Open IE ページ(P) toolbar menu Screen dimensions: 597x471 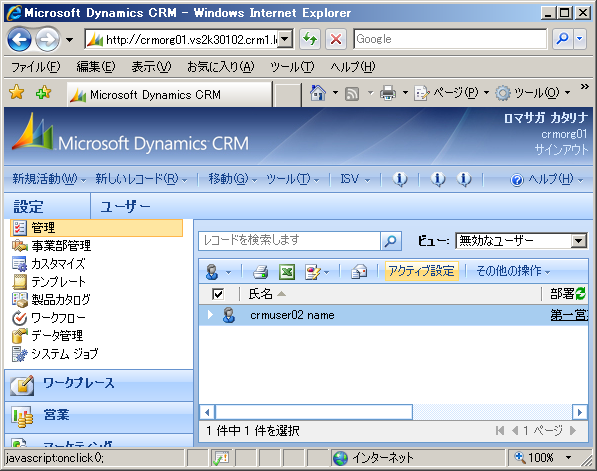point(451,93)
